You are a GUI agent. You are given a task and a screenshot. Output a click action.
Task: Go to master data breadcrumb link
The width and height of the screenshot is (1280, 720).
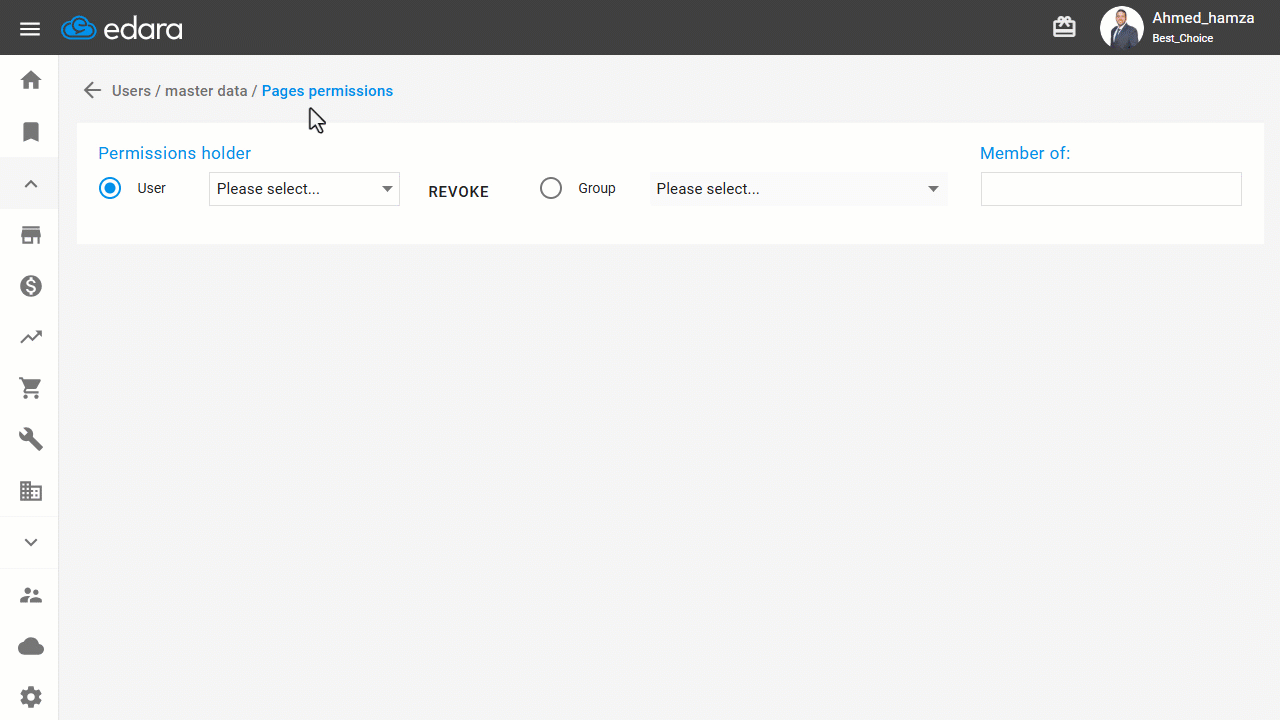click(206, 91)
